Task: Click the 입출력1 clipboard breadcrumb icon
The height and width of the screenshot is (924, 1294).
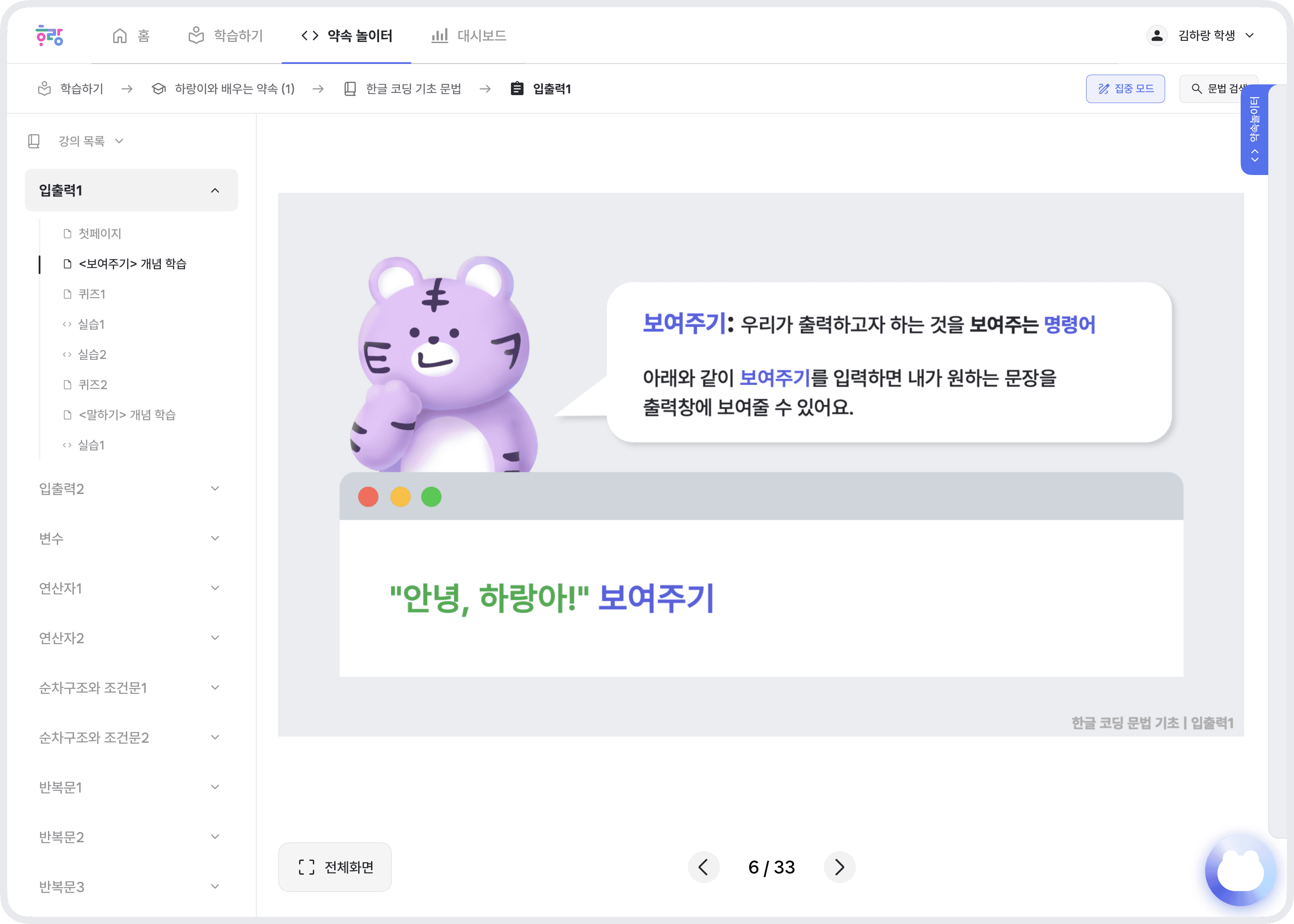Action: [517, 89]
